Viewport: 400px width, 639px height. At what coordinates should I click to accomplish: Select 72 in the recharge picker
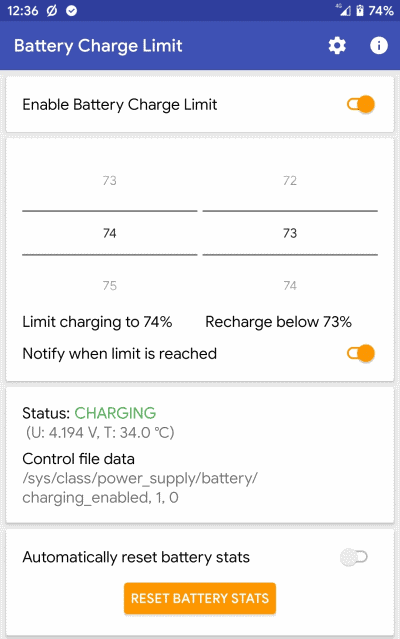pyautogui.click(x=290, y=181)
